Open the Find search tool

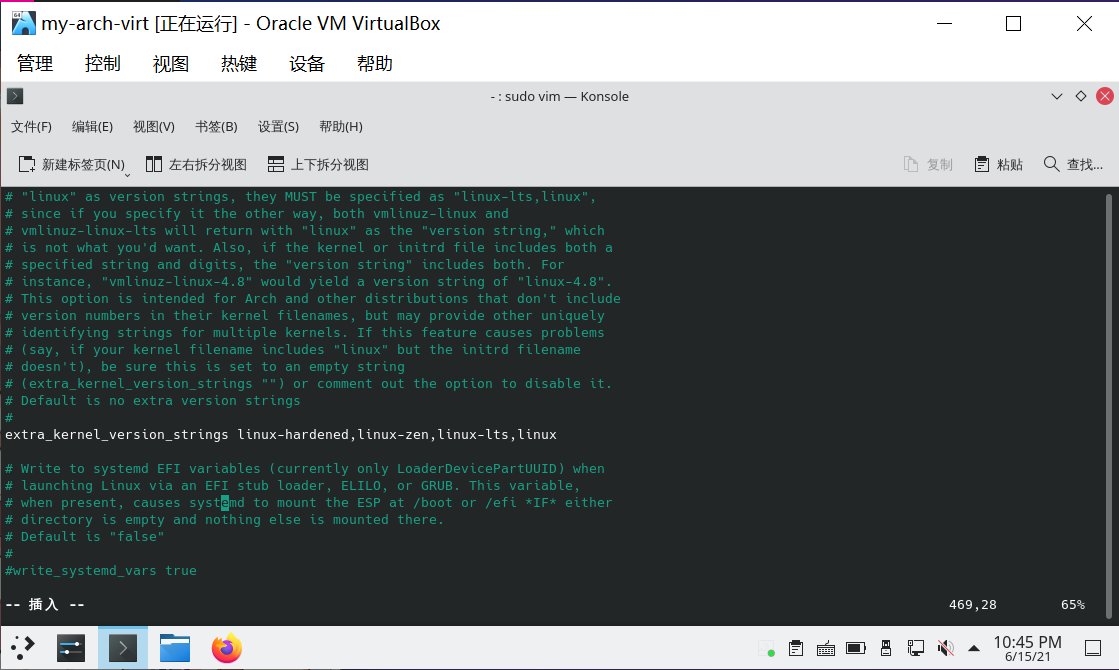(1073, 164)
